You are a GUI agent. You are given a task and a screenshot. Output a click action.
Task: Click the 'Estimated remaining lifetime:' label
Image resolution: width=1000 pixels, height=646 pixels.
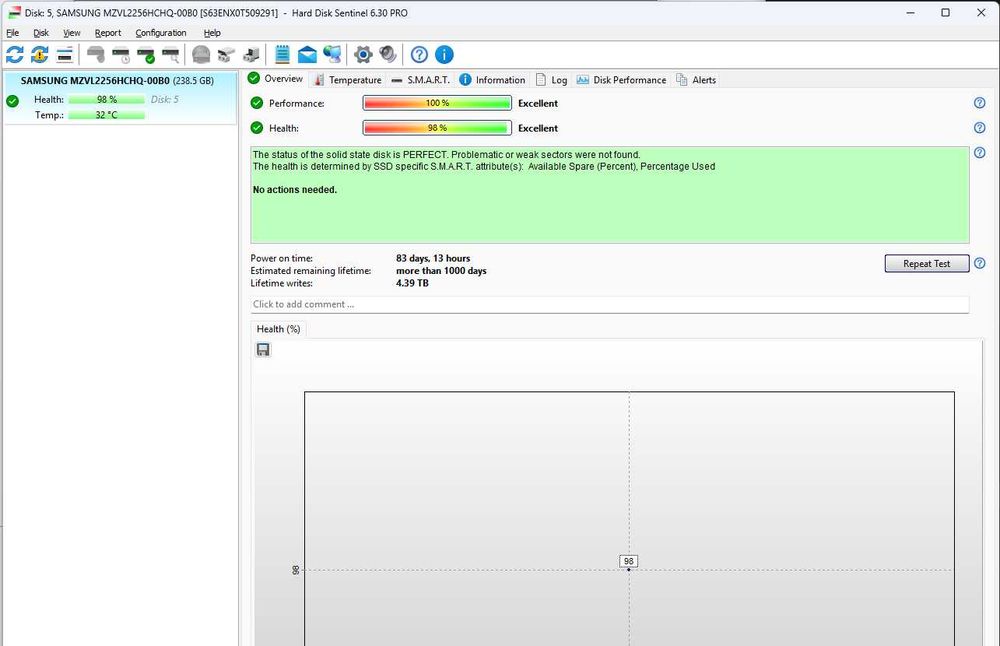click(311, 270)
